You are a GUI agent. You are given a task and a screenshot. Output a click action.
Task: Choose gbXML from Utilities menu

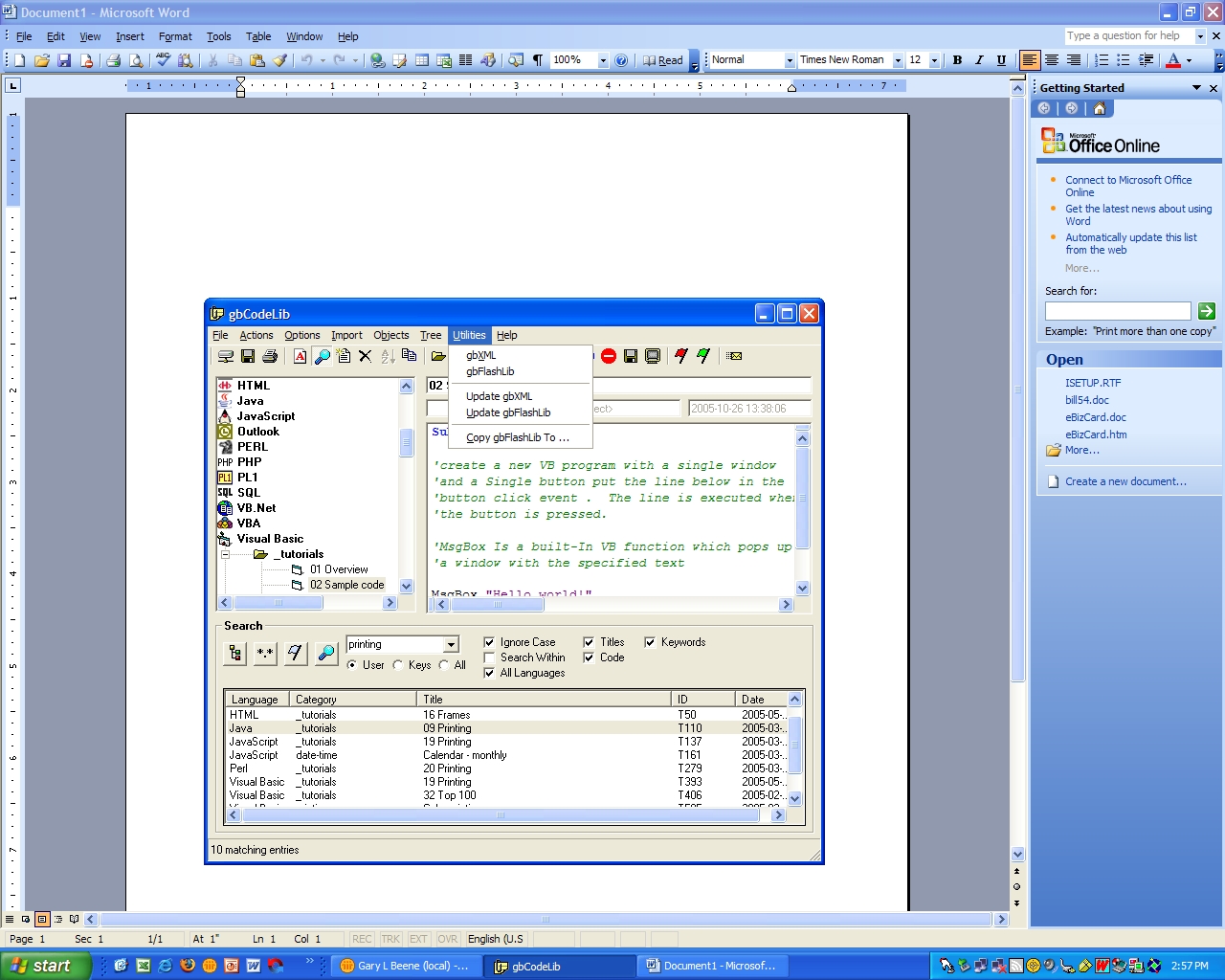point(481,355)
